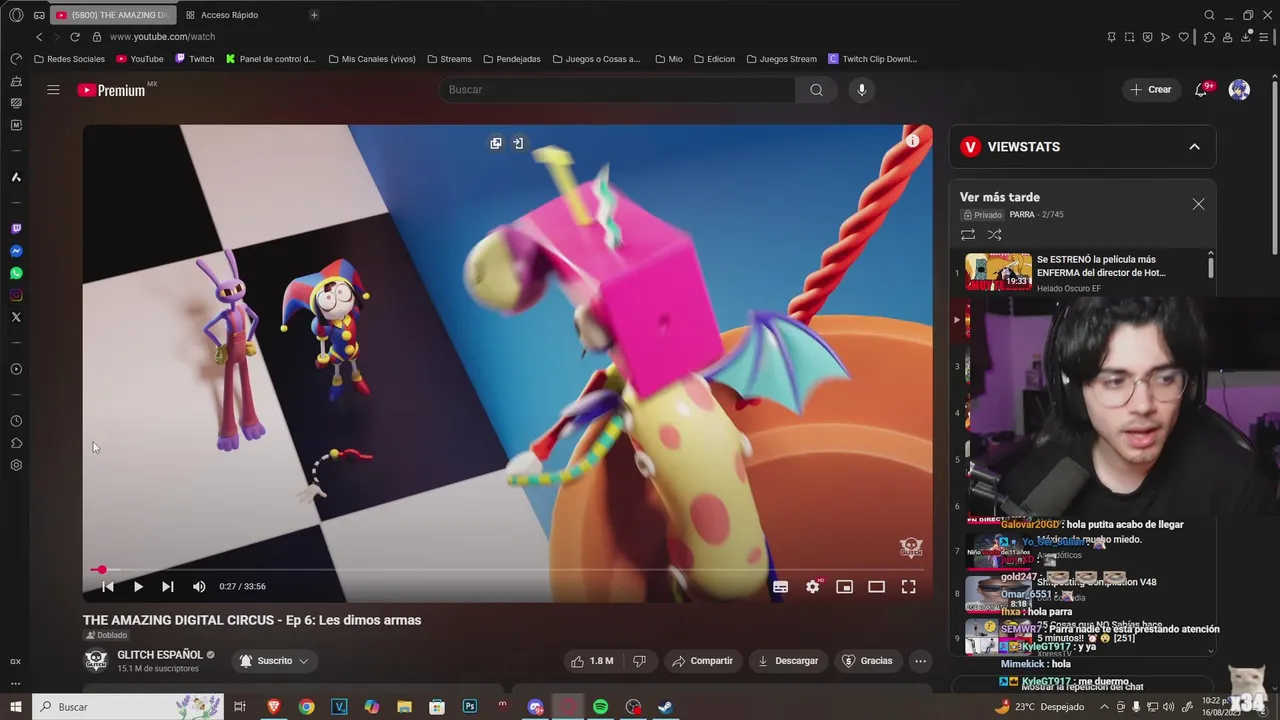Image resolution: width=1280 pixels, height=720 pixels.
Task: Share the video via Compartir
Action: tap(702, 661)
